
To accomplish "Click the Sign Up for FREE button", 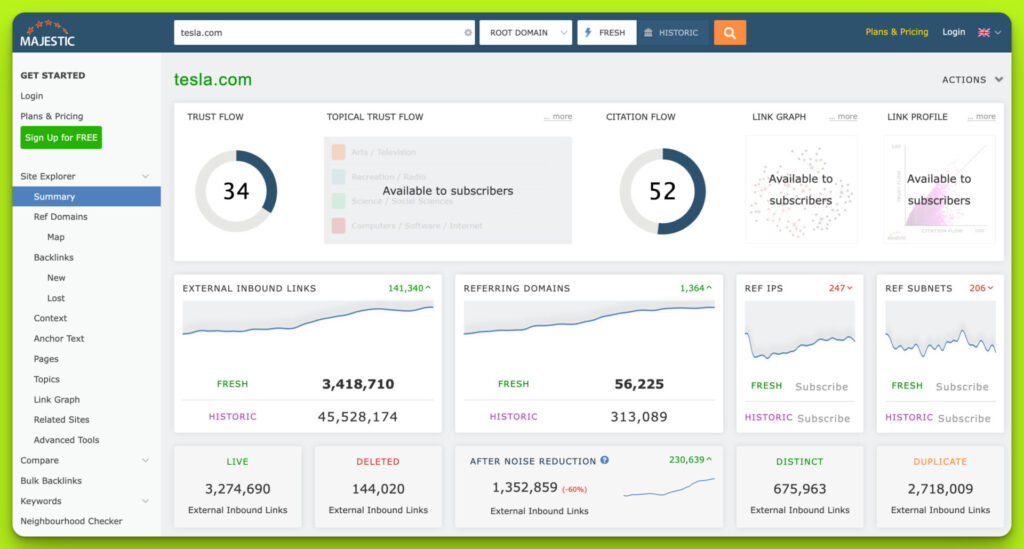I will tap(61, 138).
